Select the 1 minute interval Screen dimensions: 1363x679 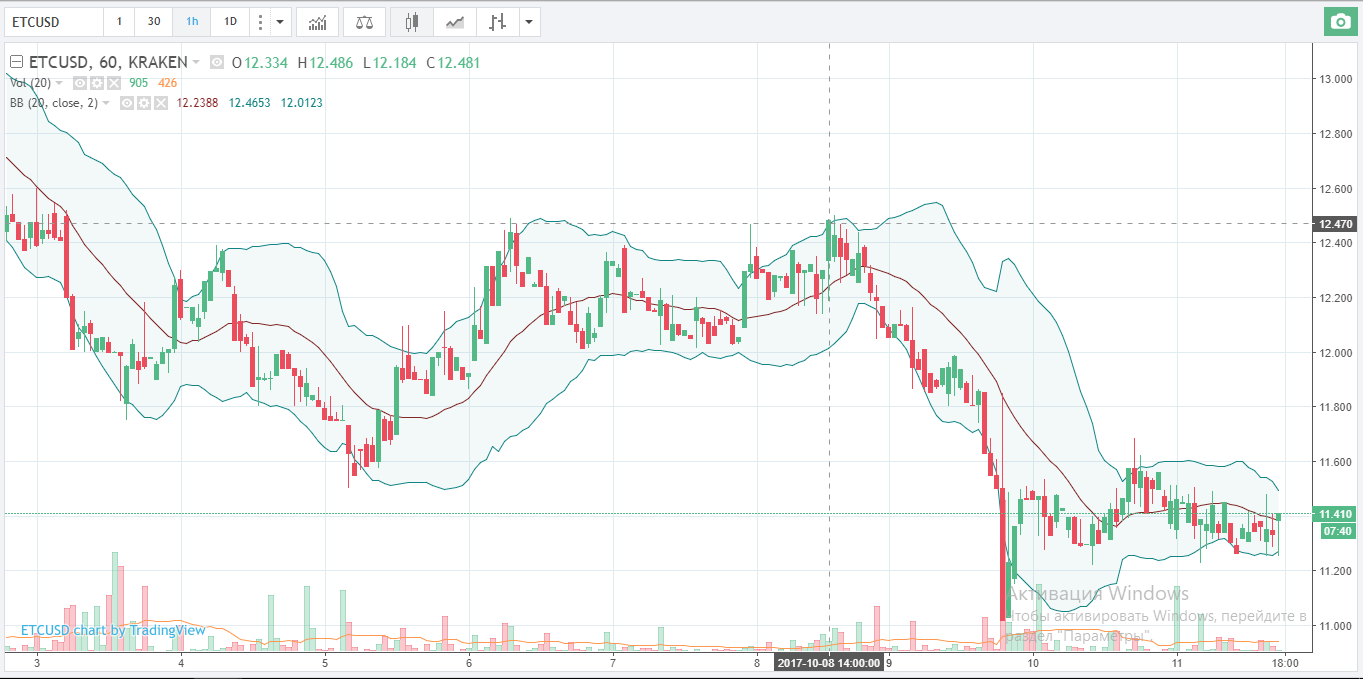coord(119,21)
